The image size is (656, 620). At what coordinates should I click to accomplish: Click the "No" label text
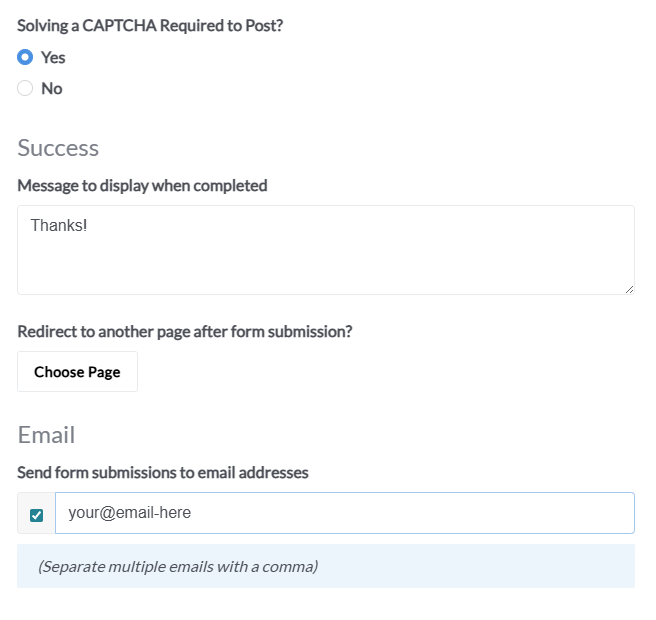pos(52,88)
